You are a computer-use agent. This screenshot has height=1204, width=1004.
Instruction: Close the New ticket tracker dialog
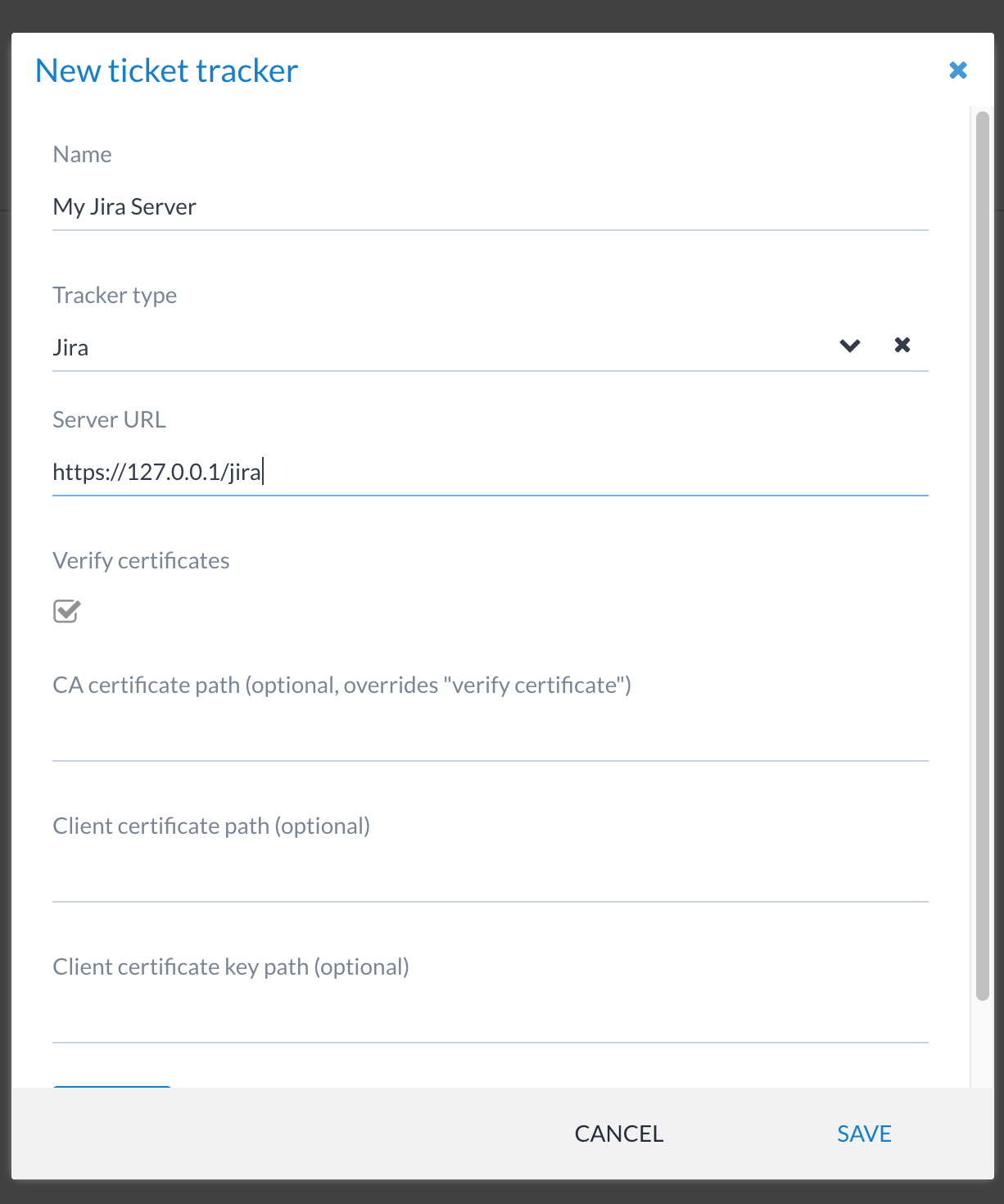pyautogui.click(x=957, y=70)
